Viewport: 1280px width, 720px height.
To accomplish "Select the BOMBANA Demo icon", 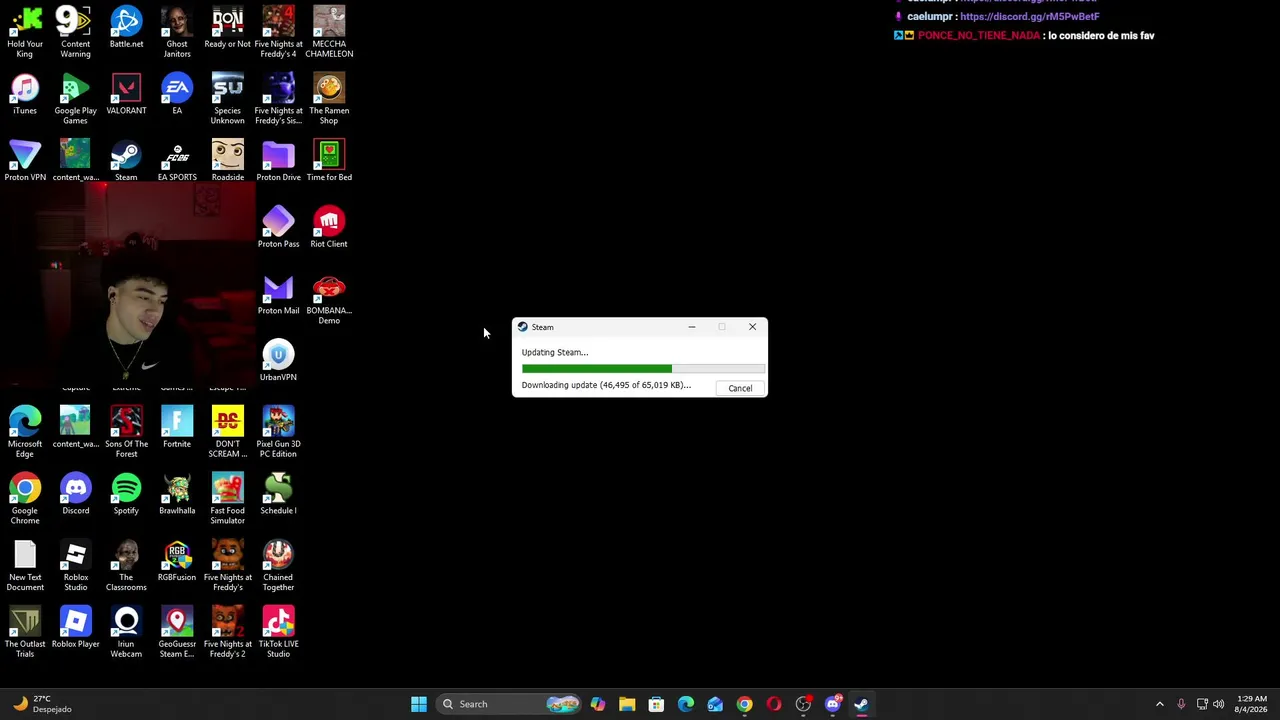I will coord(329,299).
